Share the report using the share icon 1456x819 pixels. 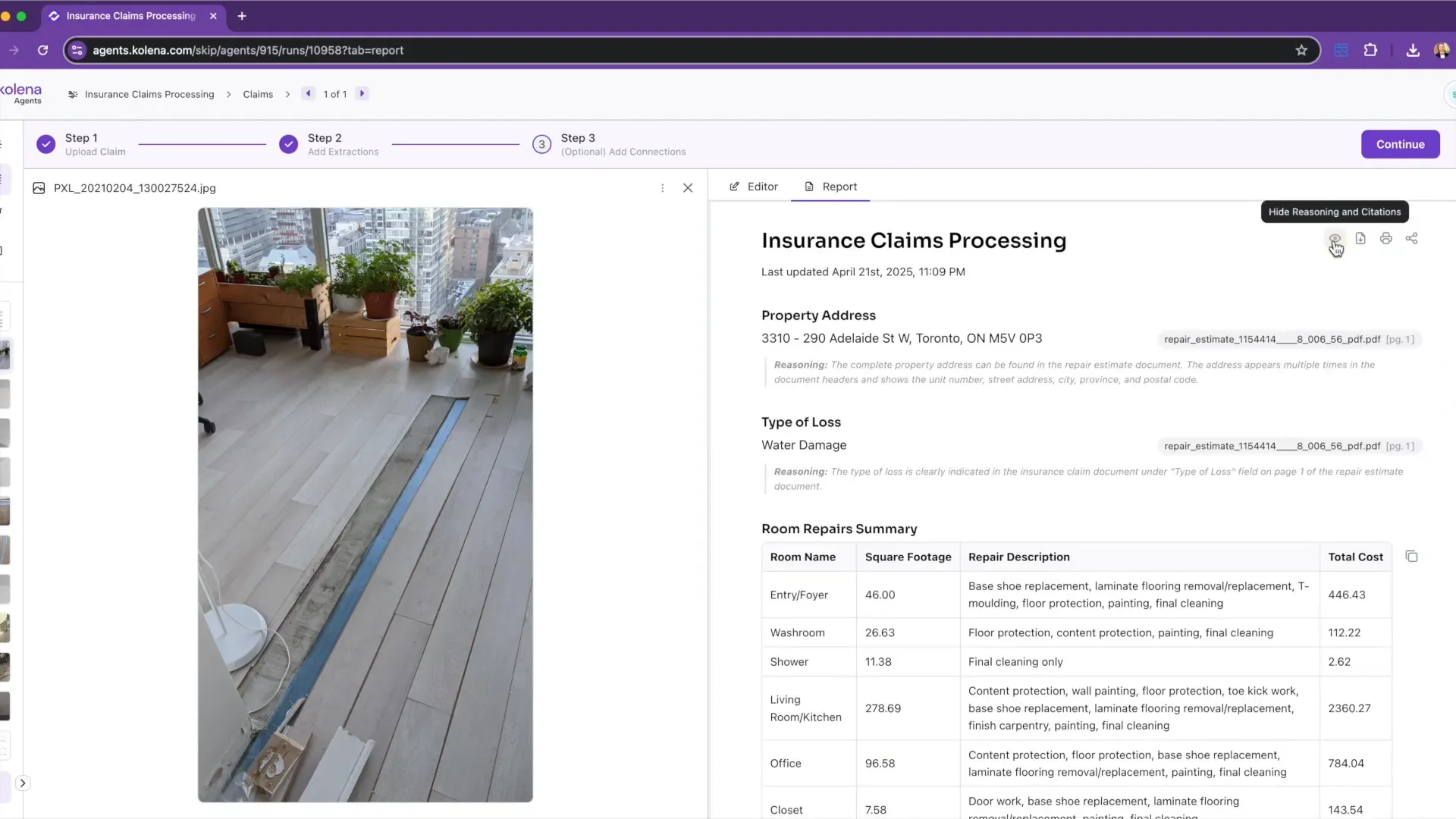pyautogui.click(x=1412, y=238)
